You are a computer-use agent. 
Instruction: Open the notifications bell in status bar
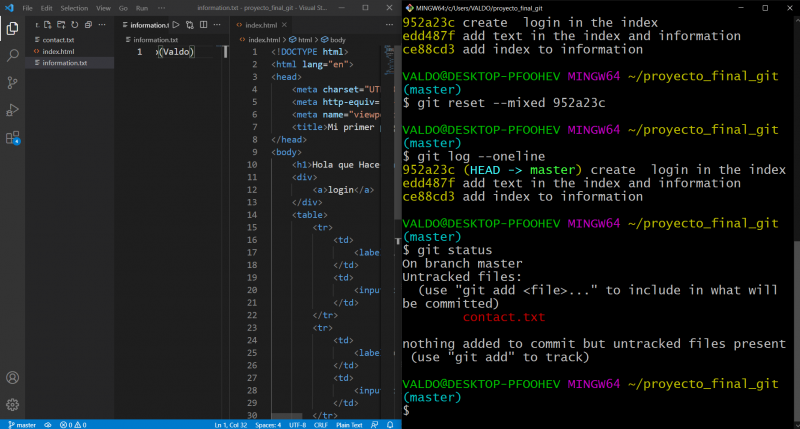pyautogui.click(x=391, y=424)
